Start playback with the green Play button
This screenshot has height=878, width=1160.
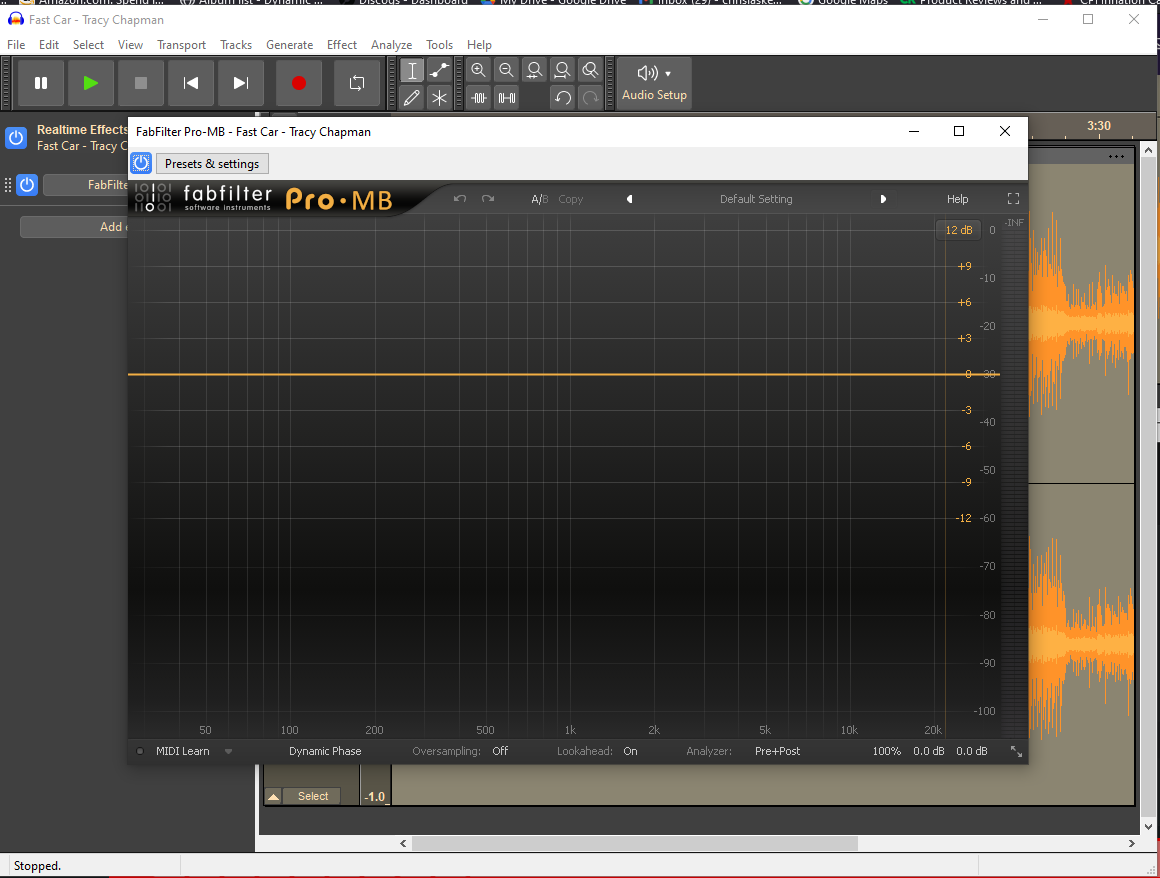pos(90,83)
